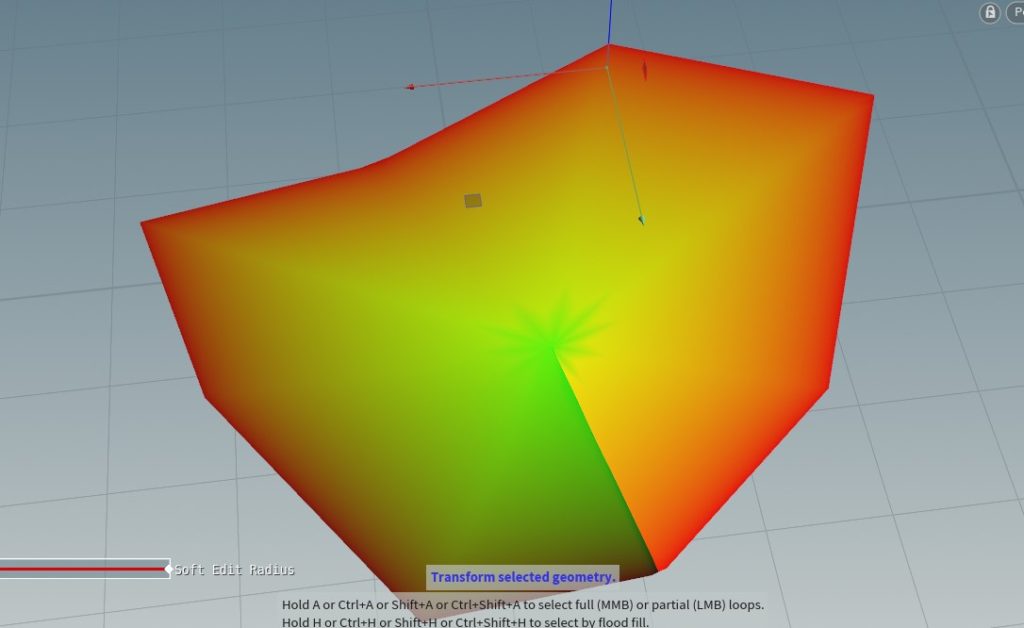Click the brown square handle on the surface
The image size is (1024, 628).
pos(473,201)
